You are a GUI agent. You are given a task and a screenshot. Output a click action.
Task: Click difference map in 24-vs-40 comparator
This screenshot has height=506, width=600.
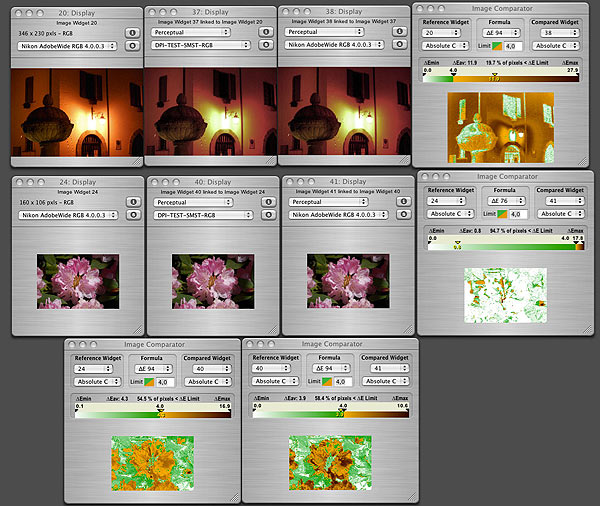tap(153, 464)
